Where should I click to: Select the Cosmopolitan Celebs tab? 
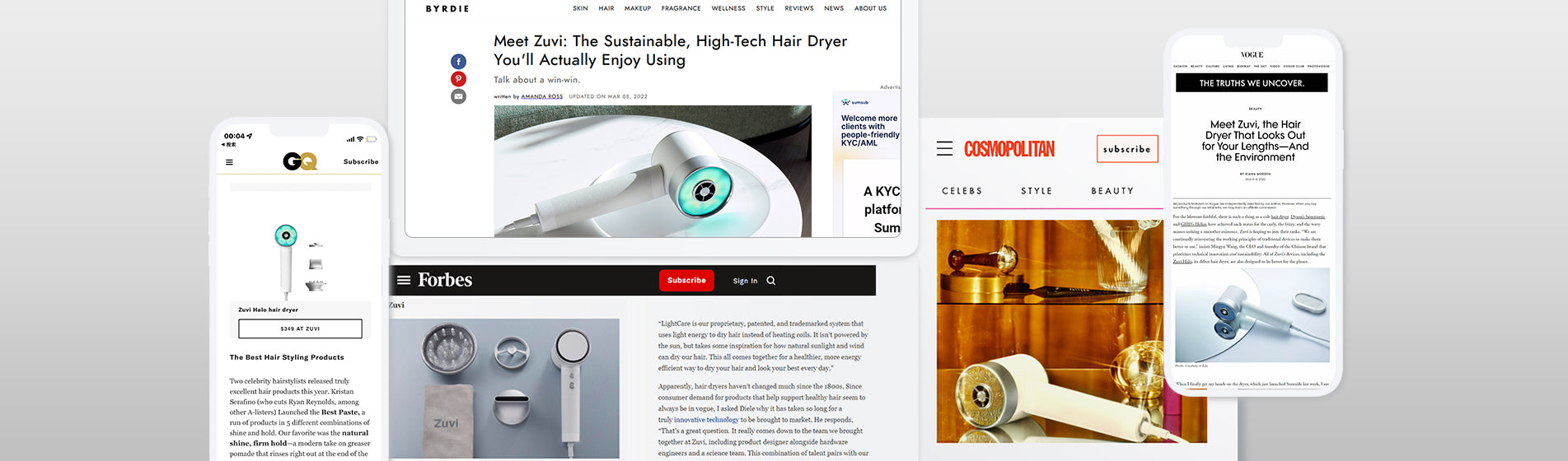coord(962,191)
